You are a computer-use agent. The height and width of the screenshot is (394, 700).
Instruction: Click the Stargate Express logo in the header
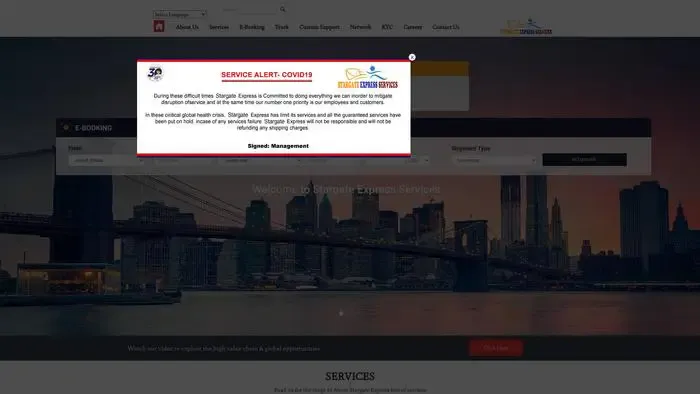[526, 27]
